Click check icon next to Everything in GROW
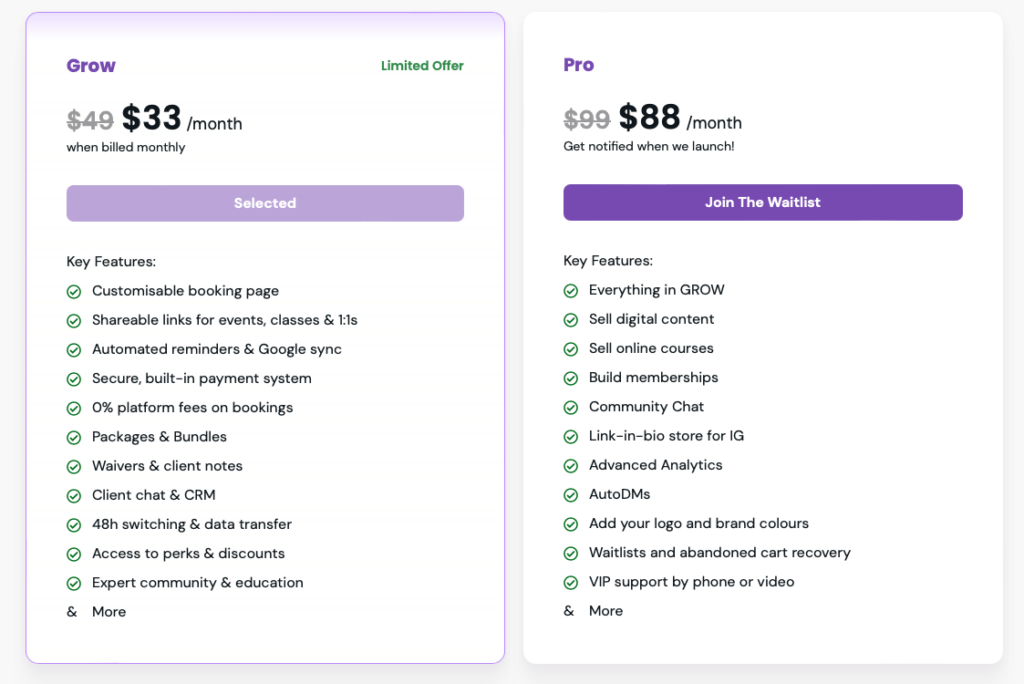This screenshot has height=684, width=1024. click(x=571, y=291)
